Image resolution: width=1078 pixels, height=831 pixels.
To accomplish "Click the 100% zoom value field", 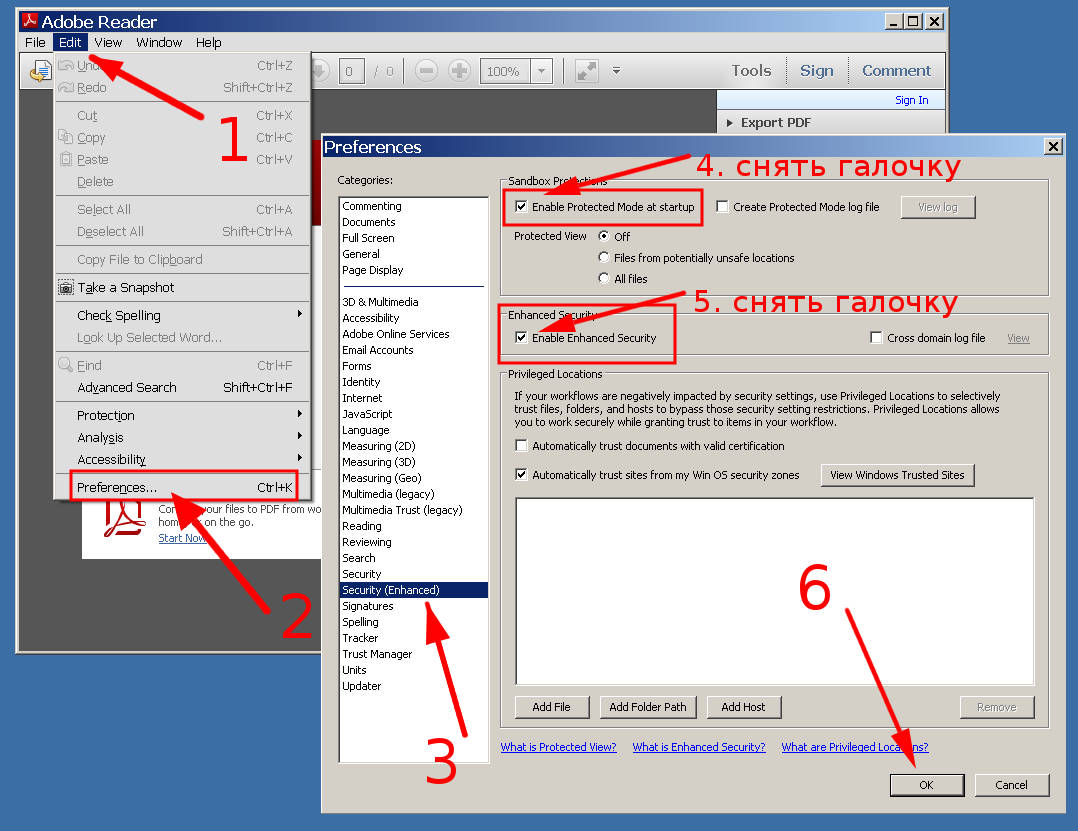I will pos(505,71).
